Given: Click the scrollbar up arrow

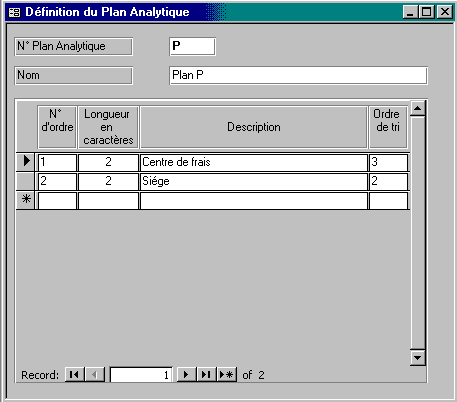Looking at the screenshot, I should [x=417, y=108].
